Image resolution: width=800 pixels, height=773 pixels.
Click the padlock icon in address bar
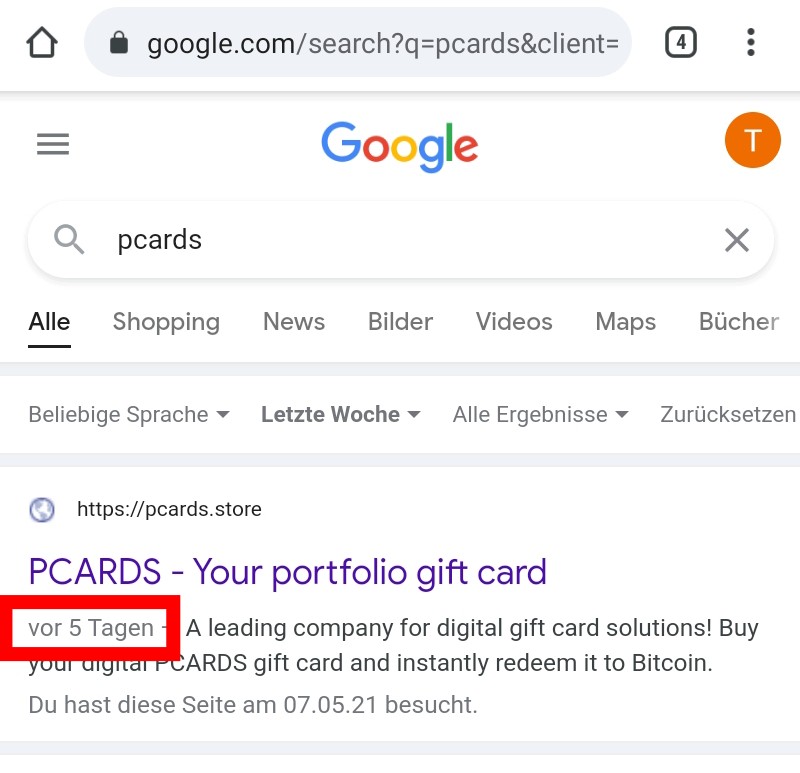pyautogui.click(x=120, y=43)
